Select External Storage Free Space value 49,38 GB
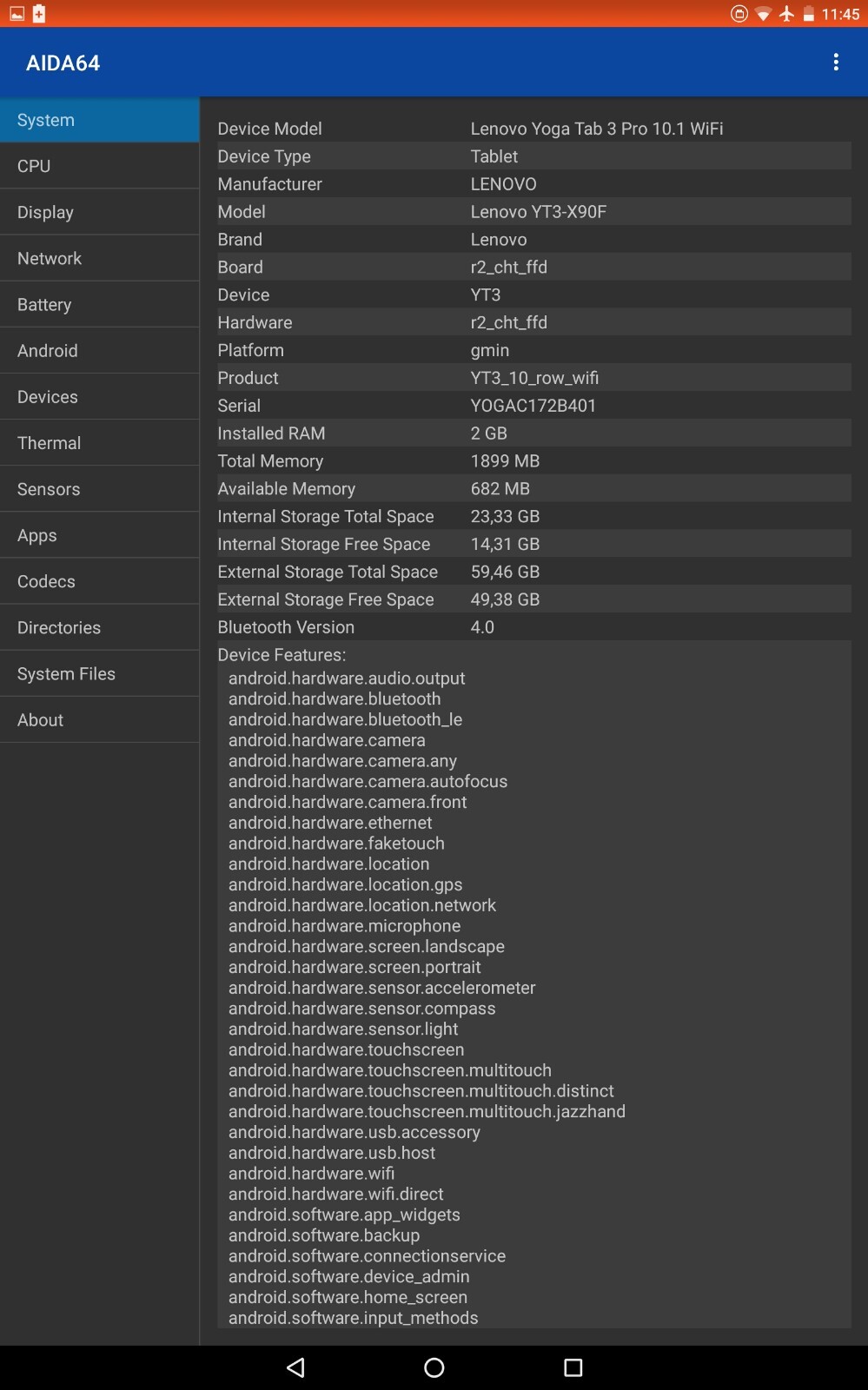The width and height of the screenshot is (868, 1390). [x=506, y=600]
